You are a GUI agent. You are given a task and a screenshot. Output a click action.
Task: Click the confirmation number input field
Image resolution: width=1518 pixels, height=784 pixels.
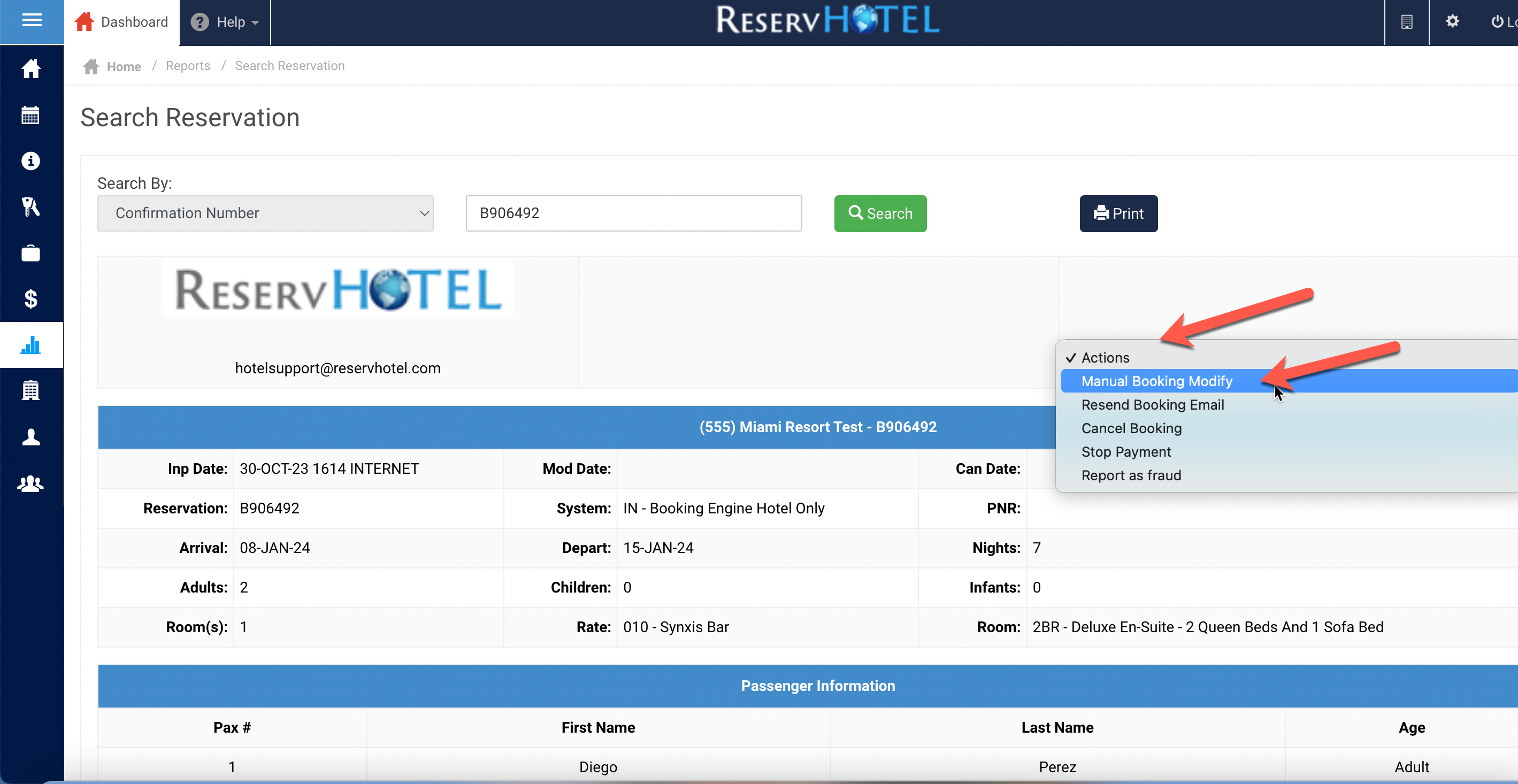point(633,213)
